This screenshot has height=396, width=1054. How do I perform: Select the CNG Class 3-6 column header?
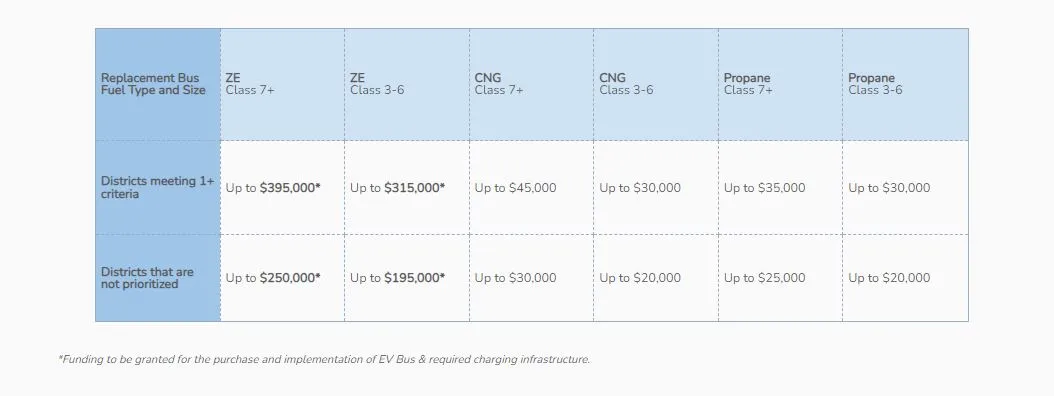pos(626,84)
